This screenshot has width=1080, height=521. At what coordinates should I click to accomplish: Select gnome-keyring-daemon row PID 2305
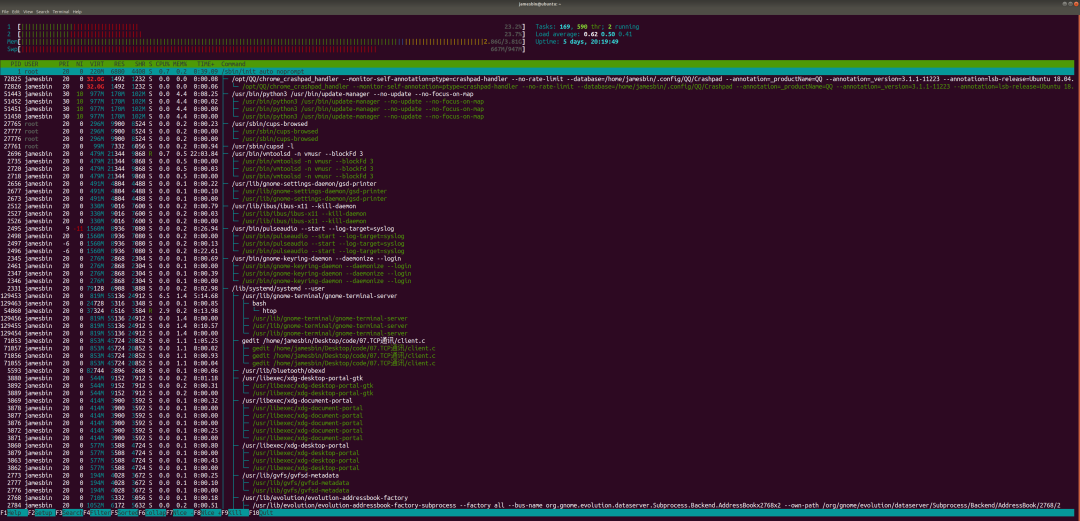tap(540, 258)
